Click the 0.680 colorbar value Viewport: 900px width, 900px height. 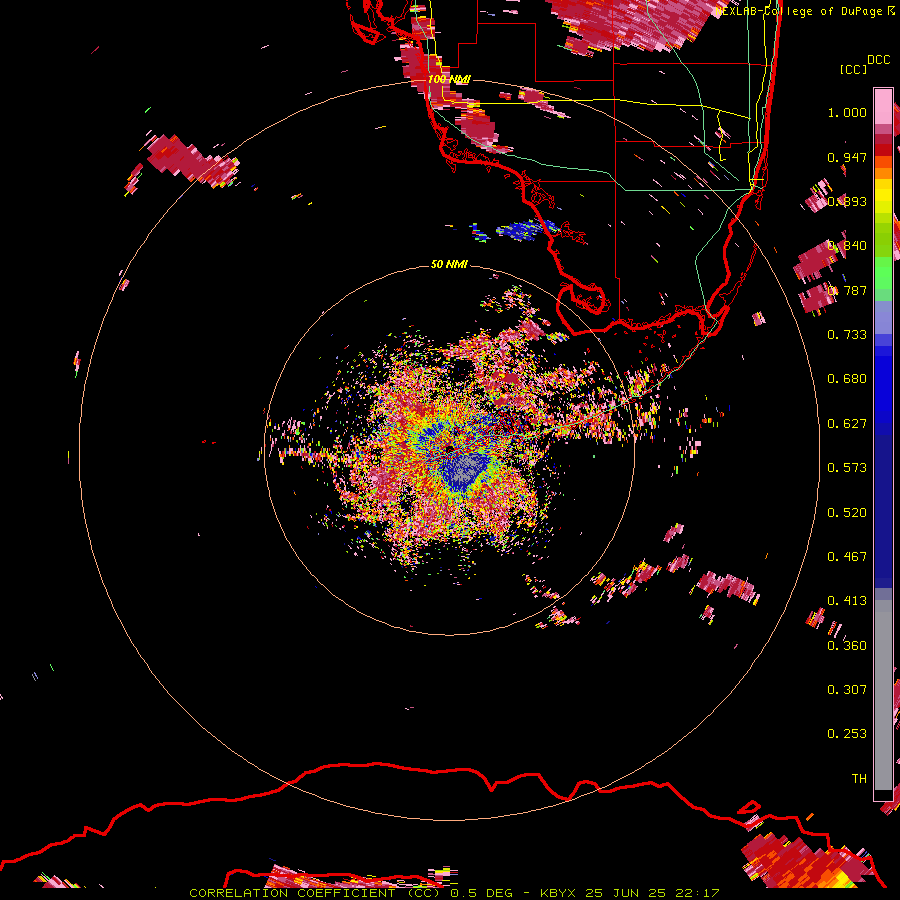point(847,379)
